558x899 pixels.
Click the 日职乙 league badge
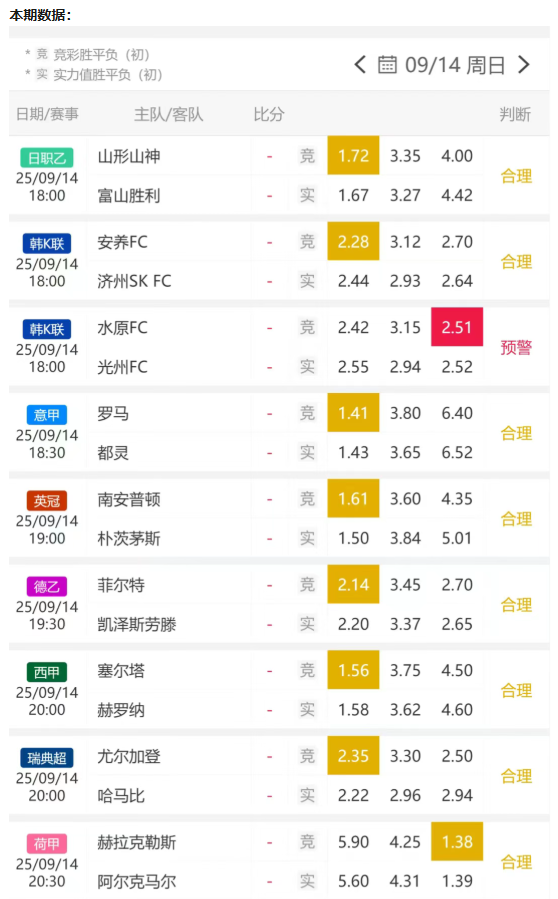coord(46,158)
